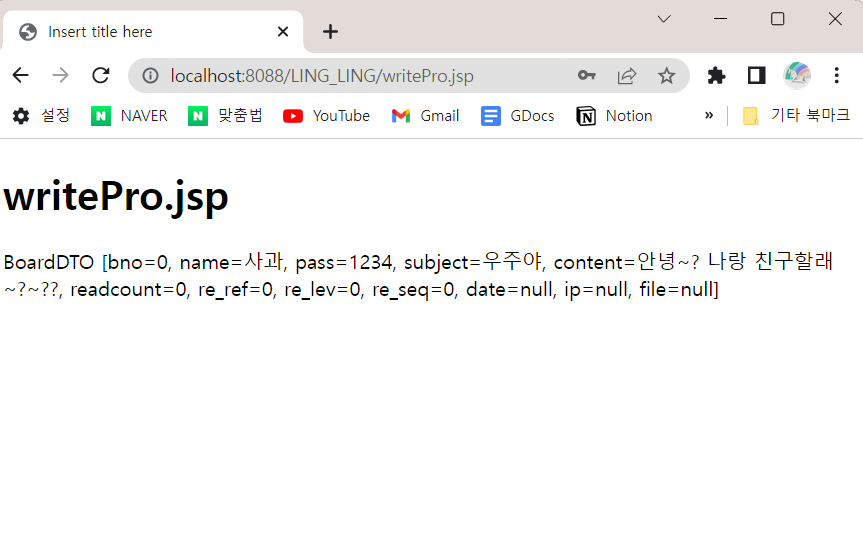Bookmark this page with the star

pyautogui.click(x=667, y=75)
